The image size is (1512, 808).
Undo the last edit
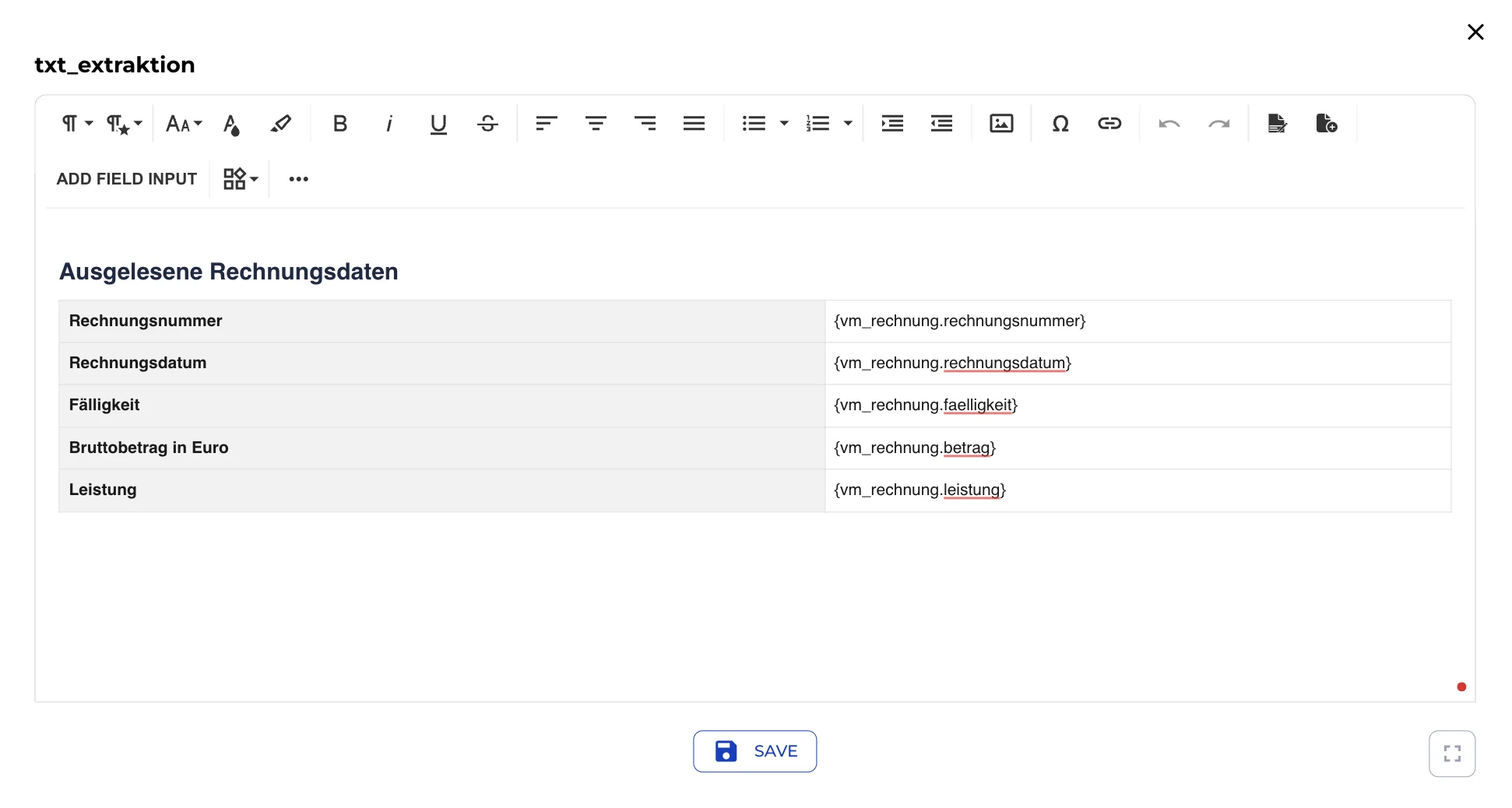click(x=1169, y=123)
